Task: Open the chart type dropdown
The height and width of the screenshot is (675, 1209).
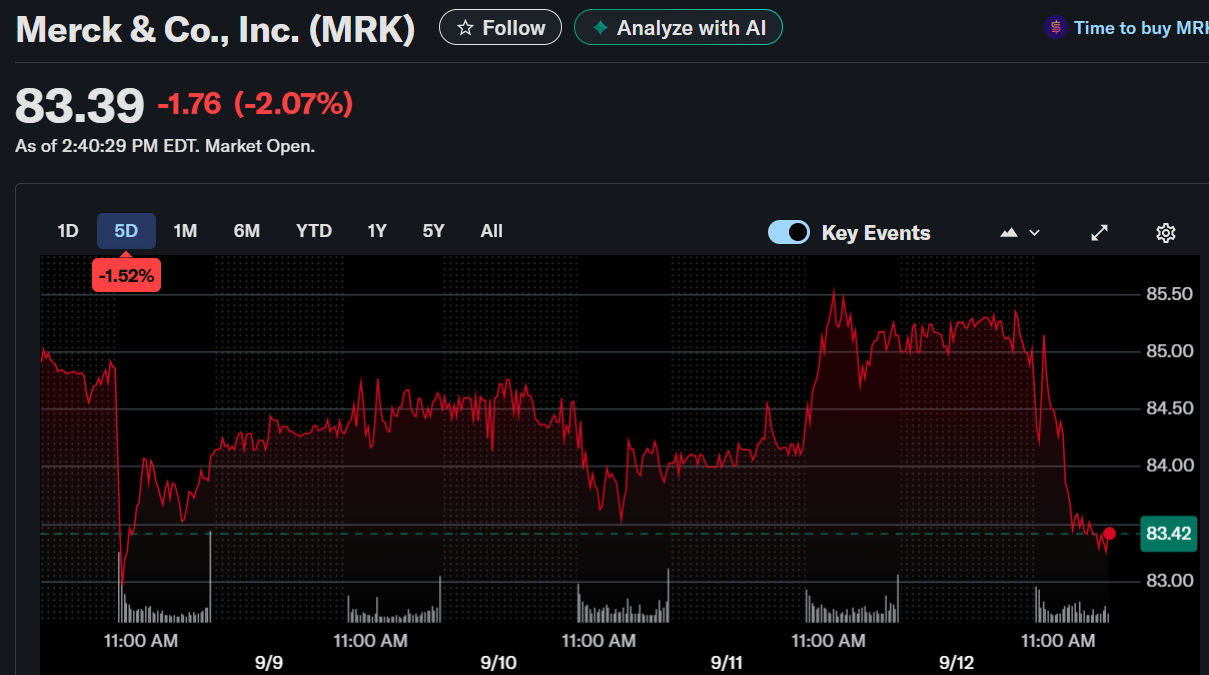Action: click(x=1020, y=232)
